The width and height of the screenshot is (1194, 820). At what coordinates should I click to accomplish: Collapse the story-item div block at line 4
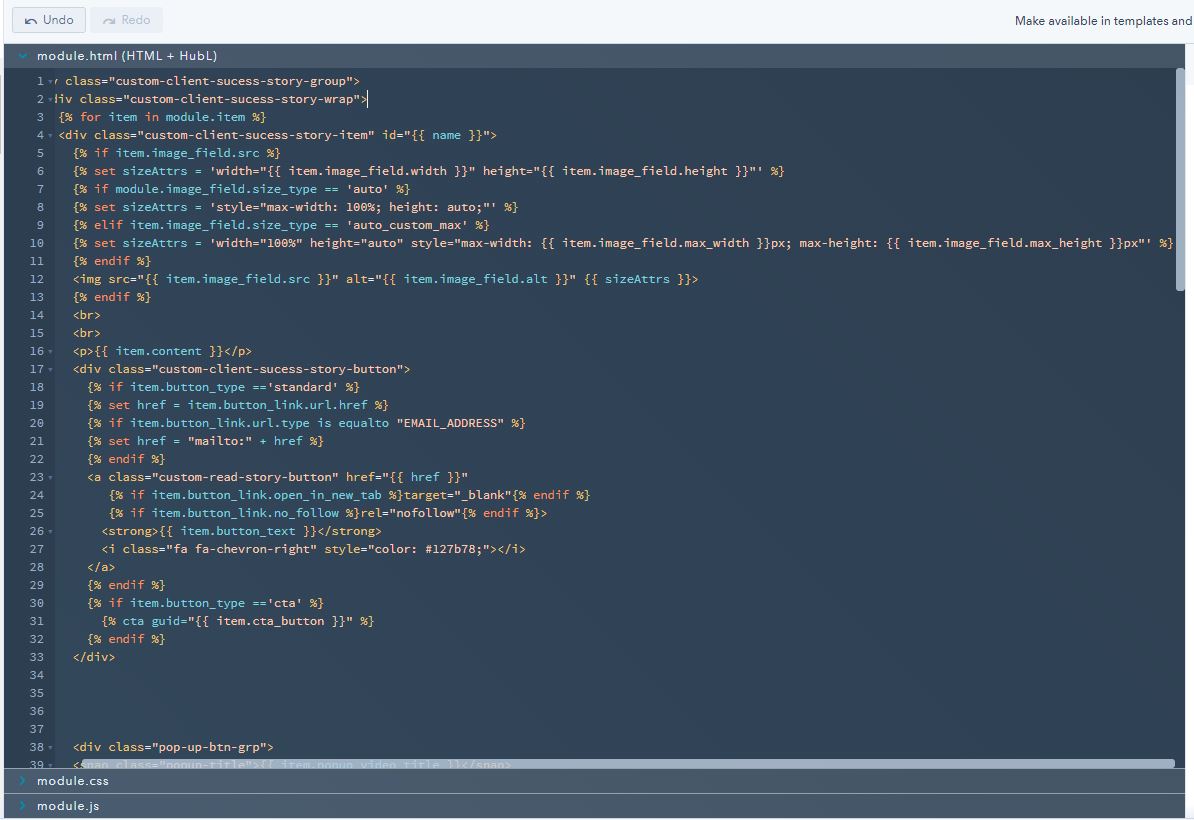pos(49,134)
